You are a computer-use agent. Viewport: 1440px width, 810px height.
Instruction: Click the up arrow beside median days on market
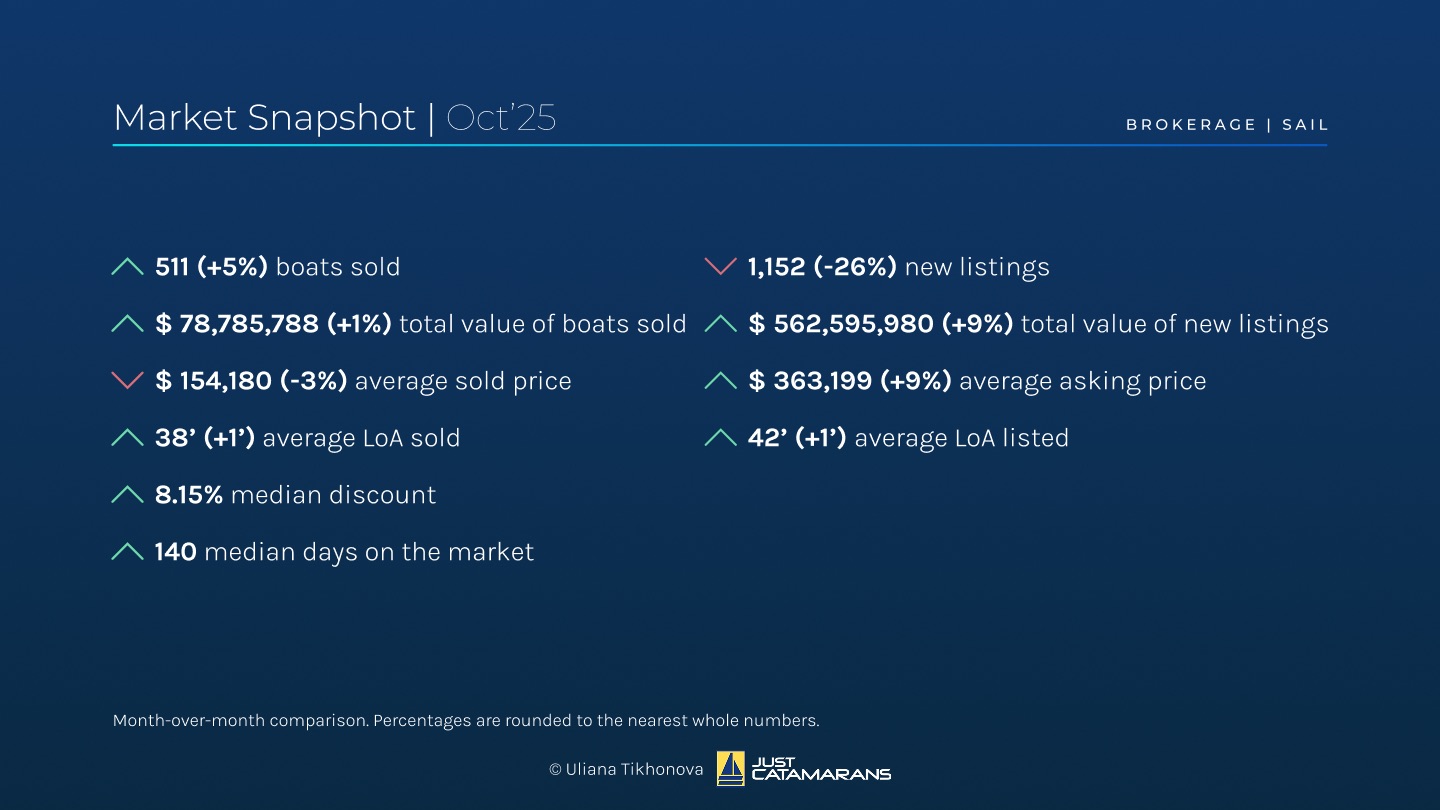click(x=127, y=552)
